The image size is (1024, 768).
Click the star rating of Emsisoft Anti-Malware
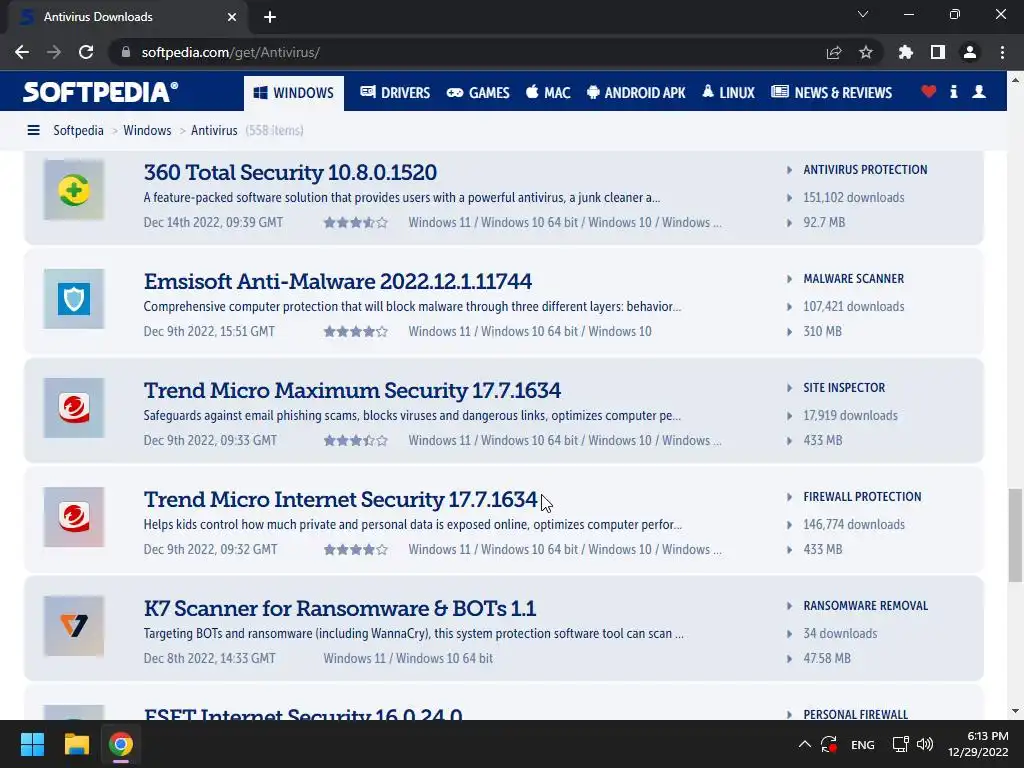(356, 332)
